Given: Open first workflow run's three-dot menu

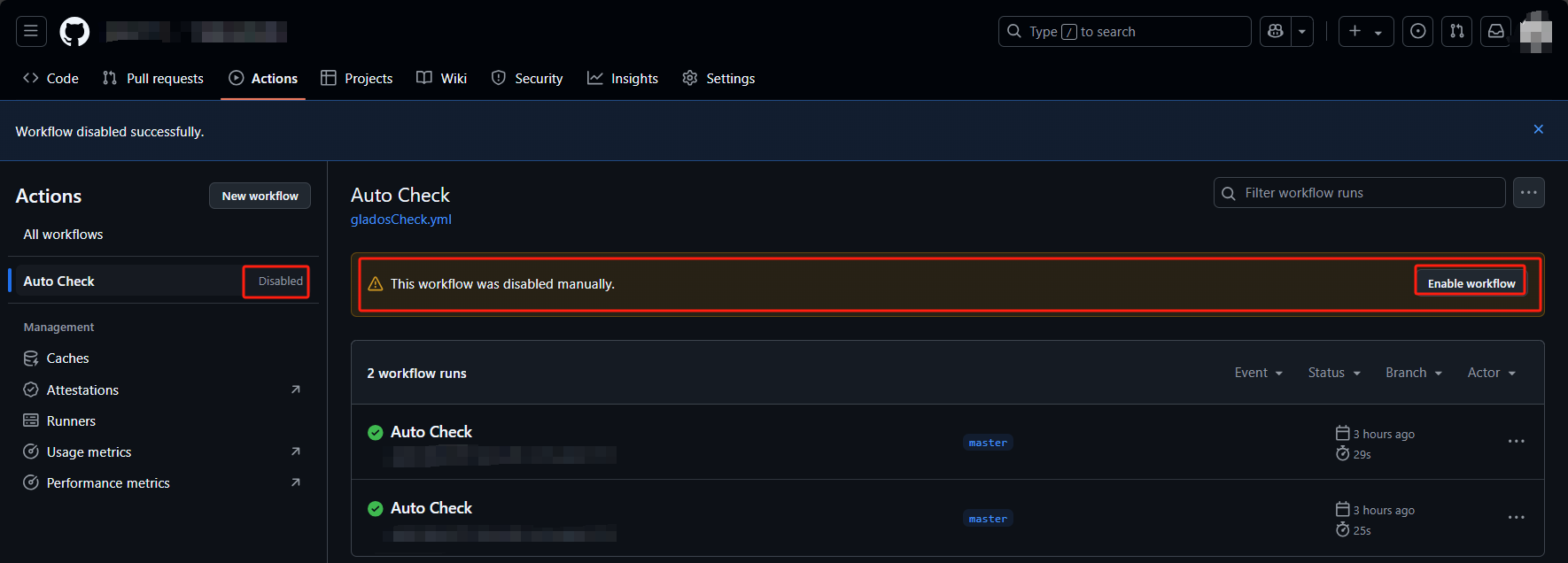Looking at the screenshot, I should click(1517, 442).
